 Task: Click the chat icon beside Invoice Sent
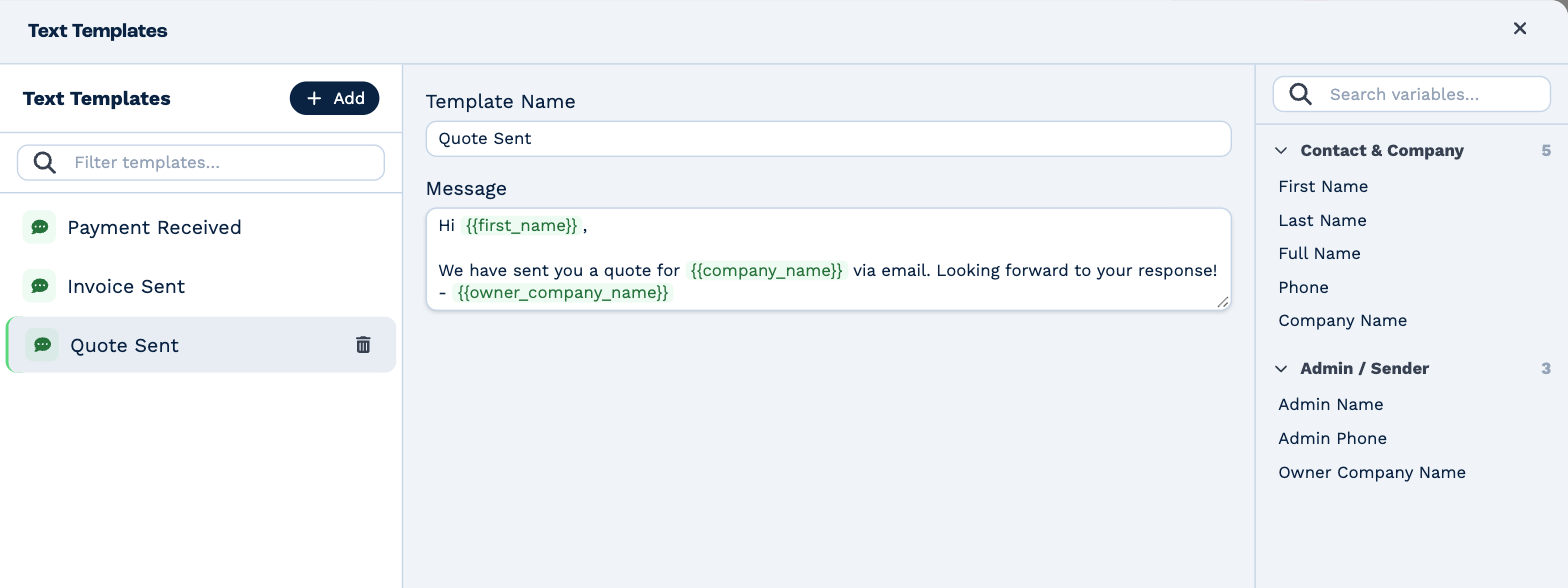coord(40,286)
